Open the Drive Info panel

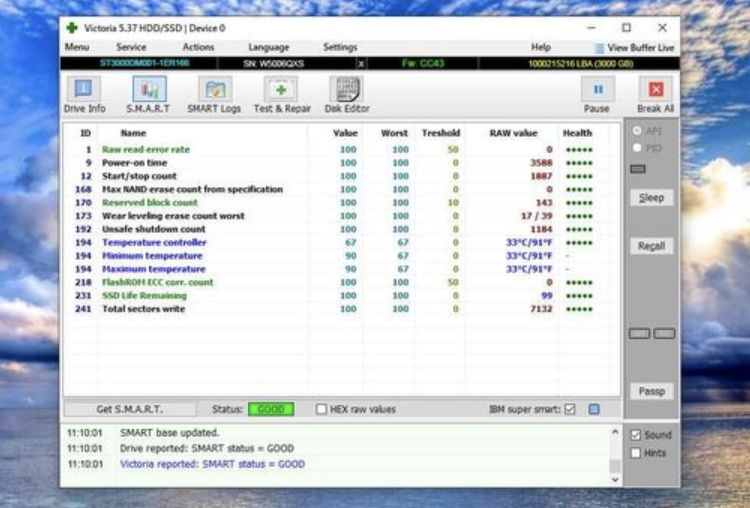(84, 95)
